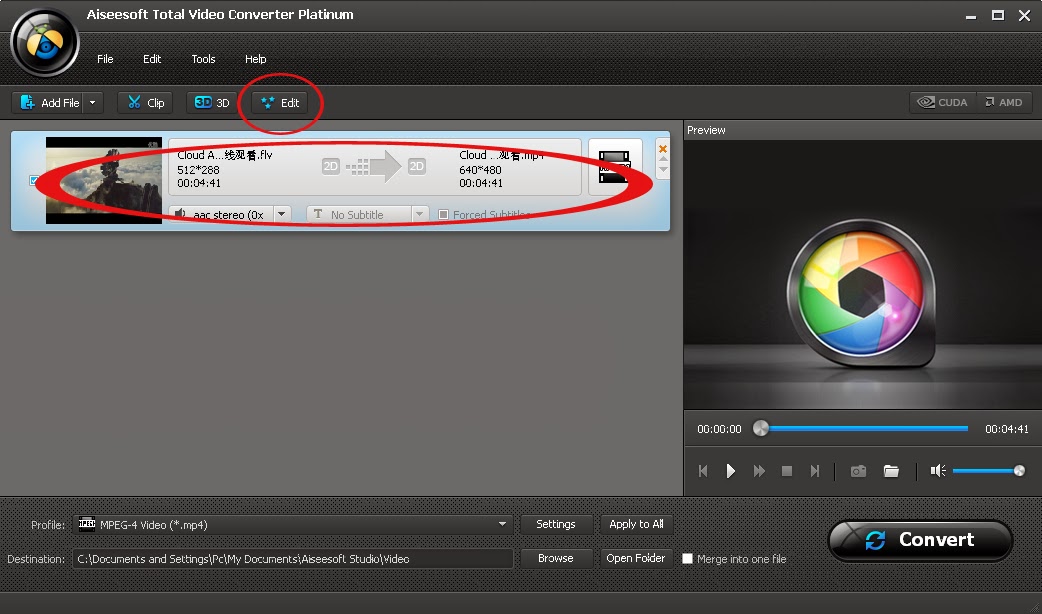1042x614 pixels.
Task: Mute the preview speaker icon
Action: pyautogui.click(x=938, y=471)
